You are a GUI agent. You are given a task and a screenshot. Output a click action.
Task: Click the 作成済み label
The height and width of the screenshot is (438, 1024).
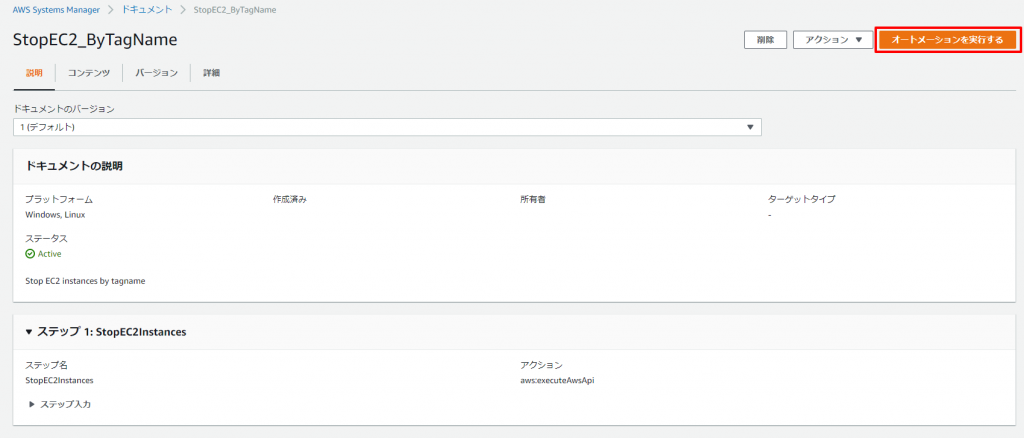pos(289,199)
